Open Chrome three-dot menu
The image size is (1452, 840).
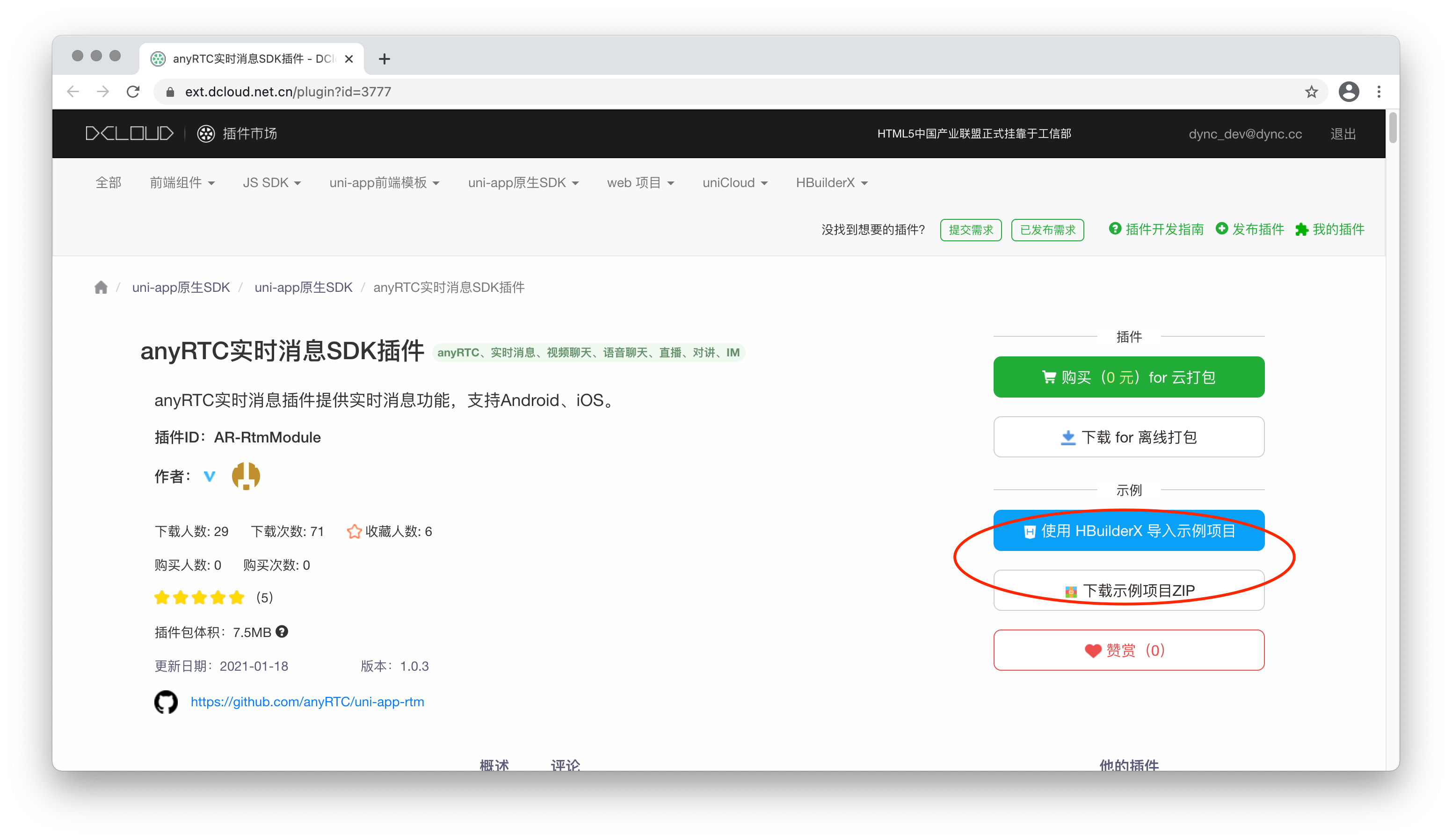(1379, 92)
